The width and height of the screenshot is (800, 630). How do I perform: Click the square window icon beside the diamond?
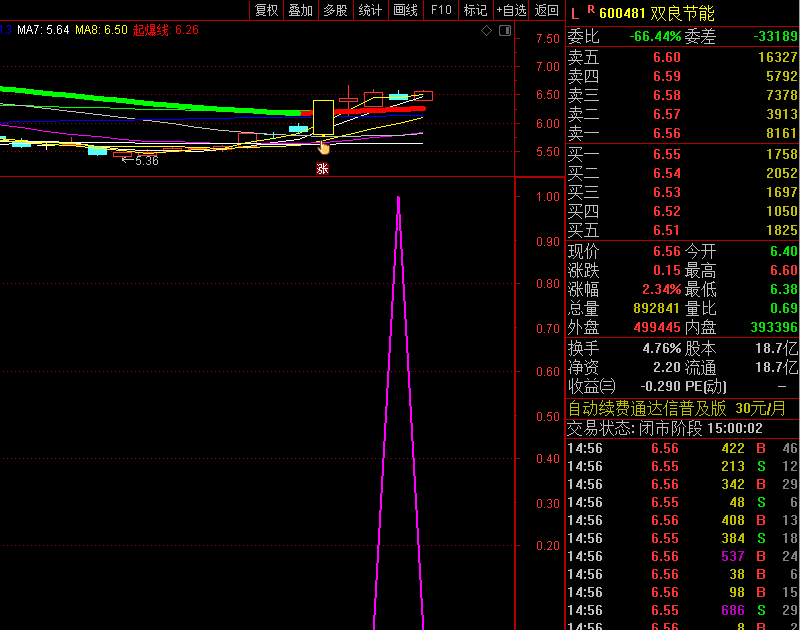(x=503, y=31)
